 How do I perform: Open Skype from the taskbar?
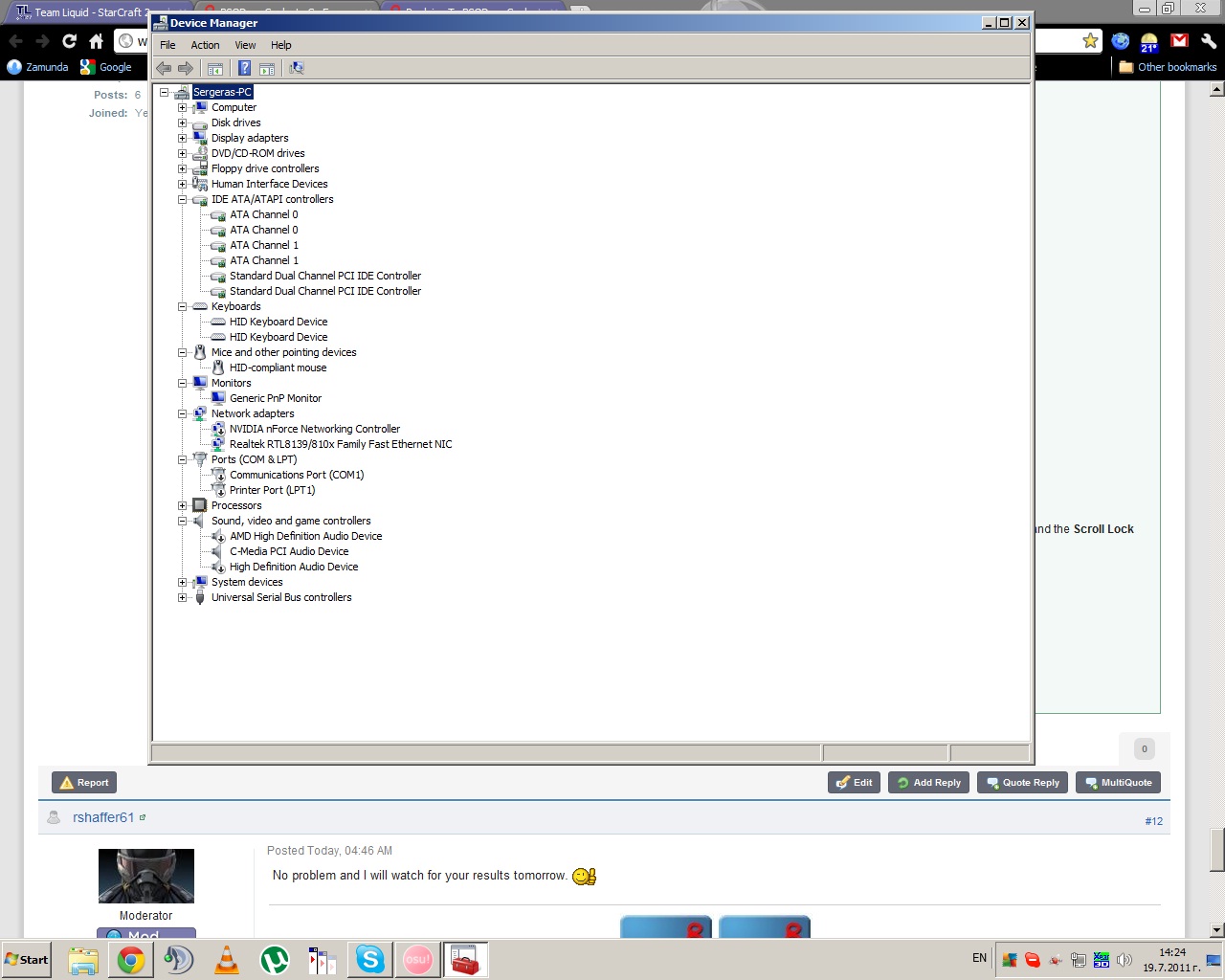(x=370, y=959)
